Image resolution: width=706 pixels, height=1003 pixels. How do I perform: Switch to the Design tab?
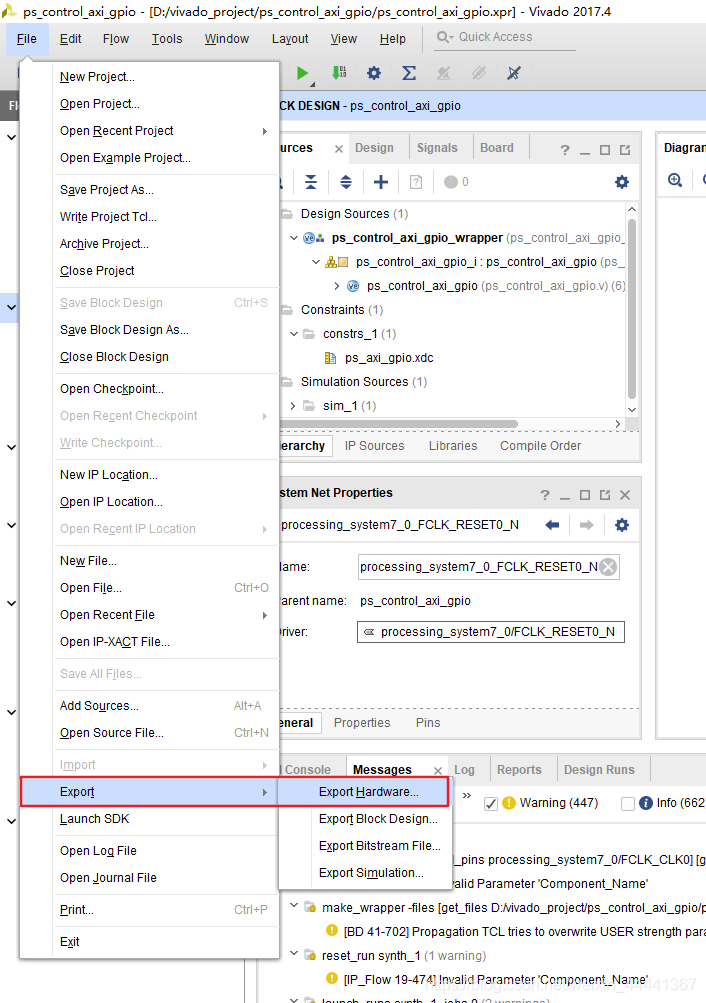pos(374,148)
